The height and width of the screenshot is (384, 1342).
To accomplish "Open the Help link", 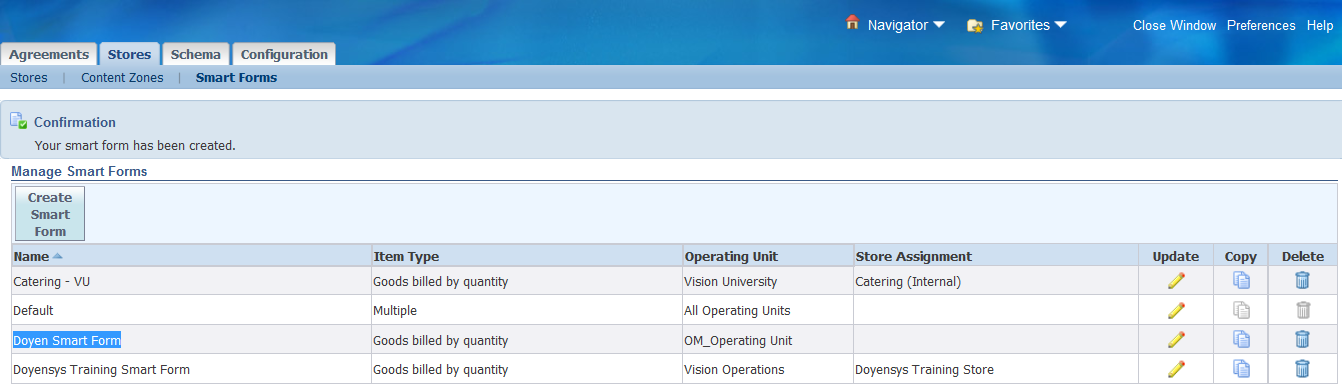I will [x=1319, y=25].
